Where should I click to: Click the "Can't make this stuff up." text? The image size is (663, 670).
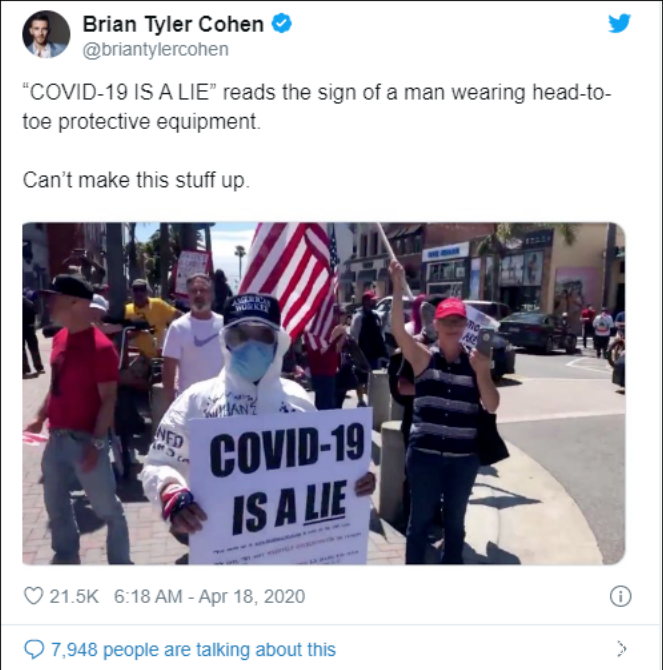136,180
